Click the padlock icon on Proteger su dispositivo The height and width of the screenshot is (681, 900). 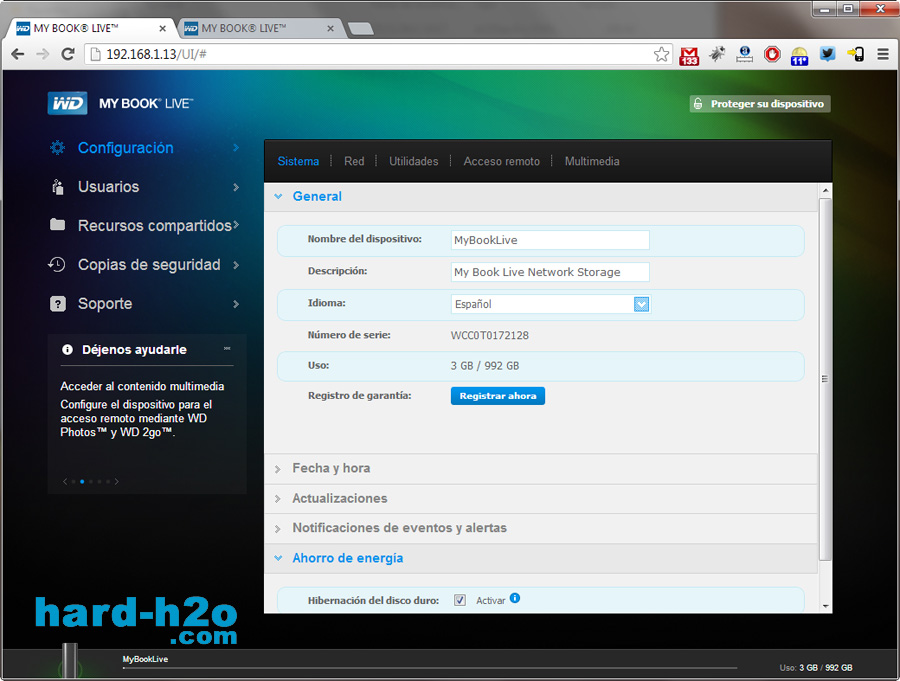698,104
